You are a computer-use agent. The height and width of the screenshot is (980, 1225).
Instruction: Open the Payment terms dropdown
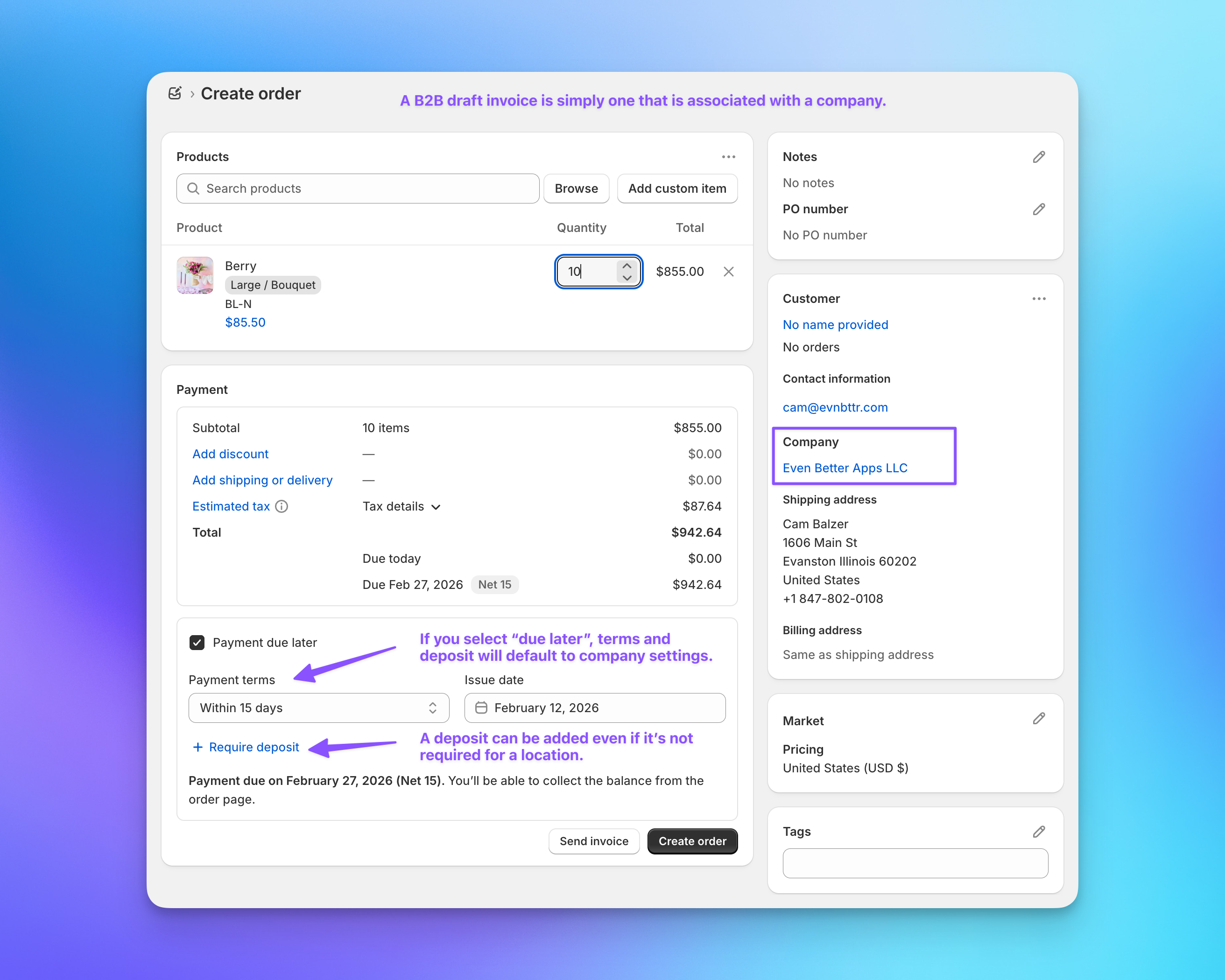[x=318, y=708]
